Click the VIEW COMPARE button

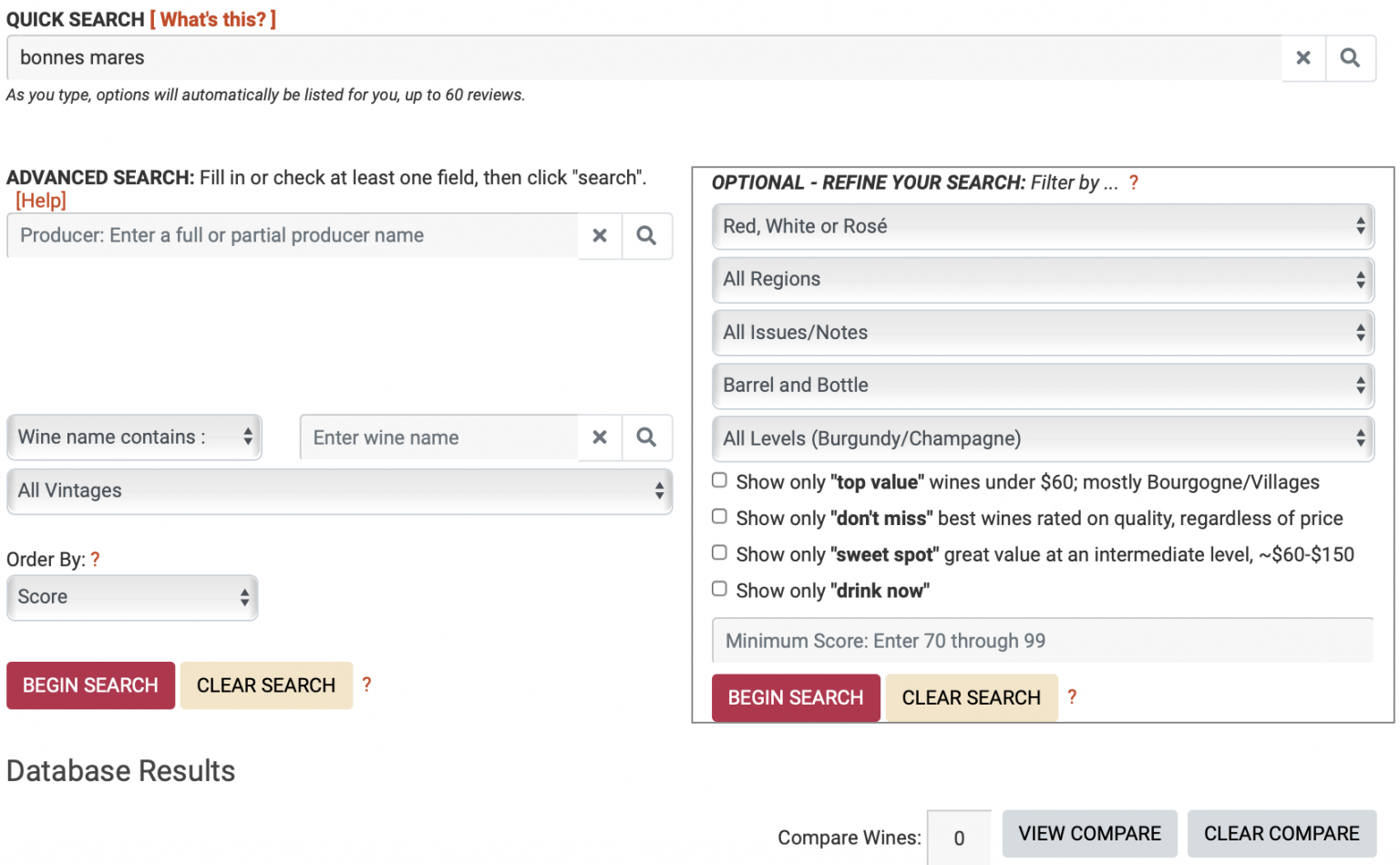[x=1090, y=834]
